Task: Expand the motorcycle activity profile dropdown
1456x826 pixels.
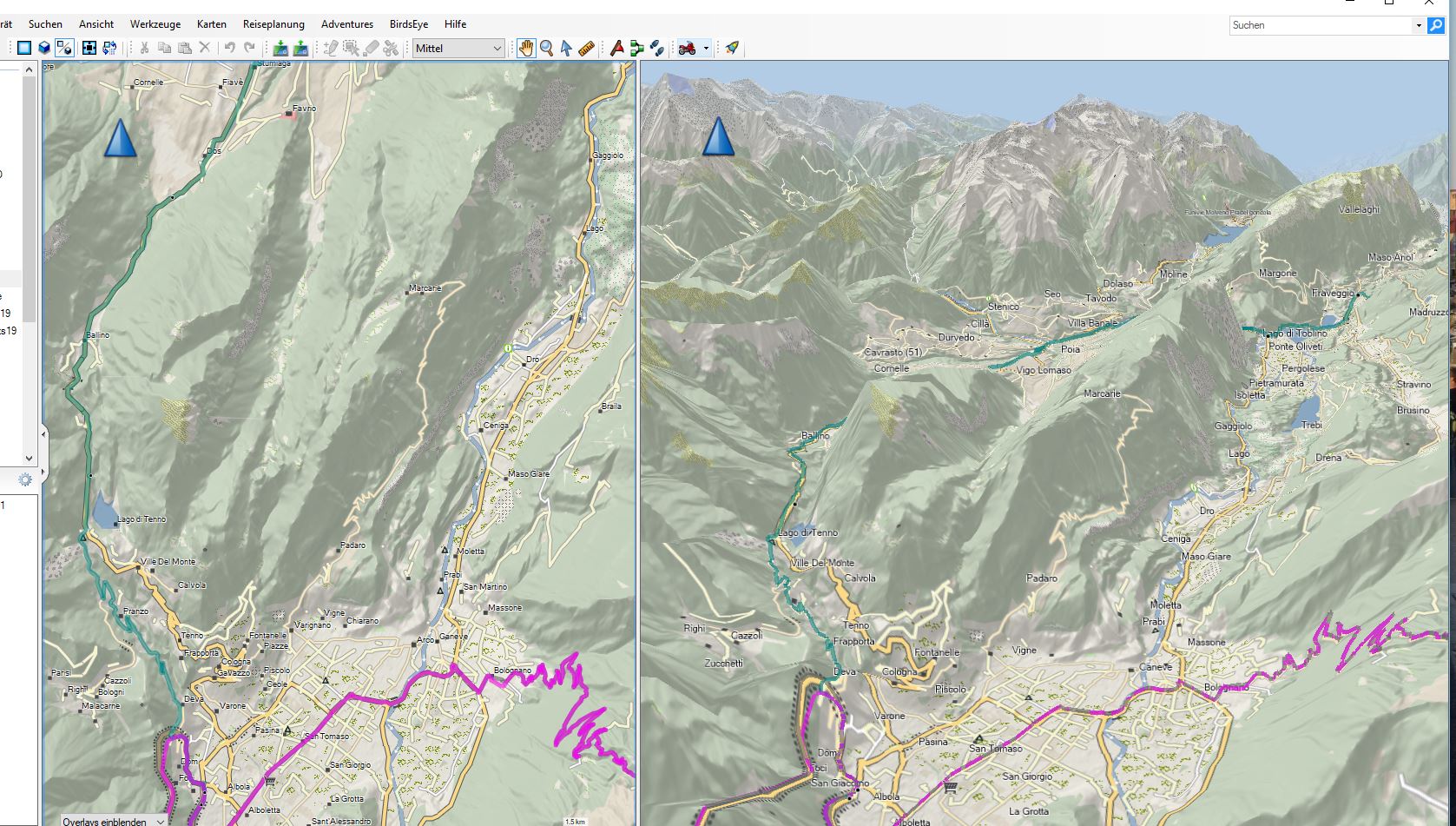Action: click(706, 48)
